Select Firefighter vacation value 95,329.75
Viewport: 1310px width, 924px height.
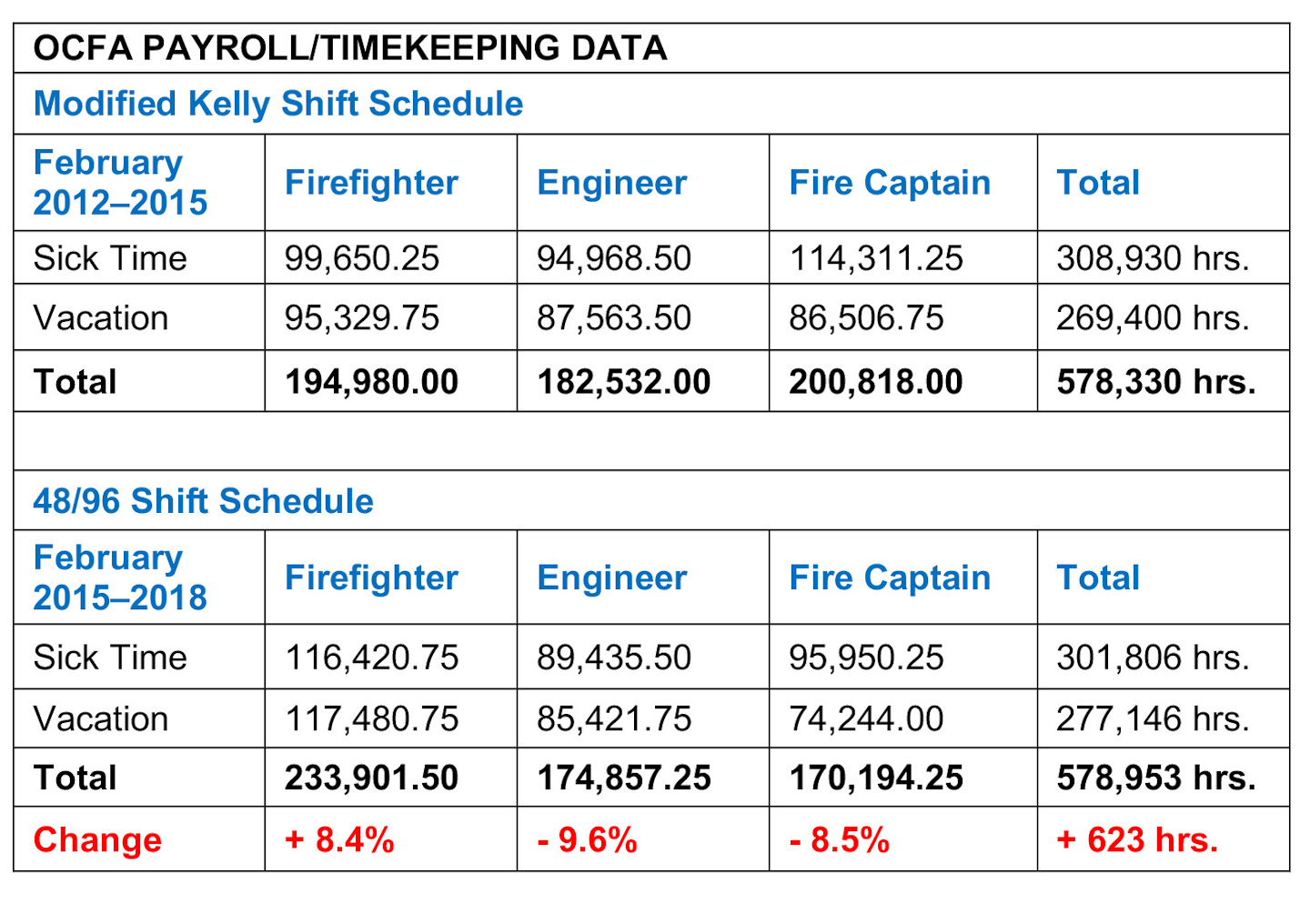tap(362, 317)
